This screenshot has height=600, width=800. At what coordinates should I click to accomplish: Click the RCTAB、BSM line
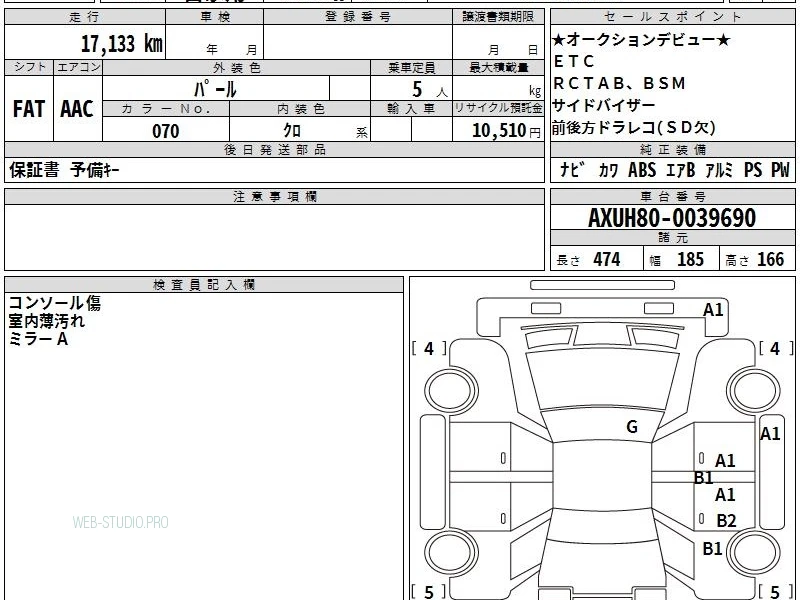pos(619,83)
